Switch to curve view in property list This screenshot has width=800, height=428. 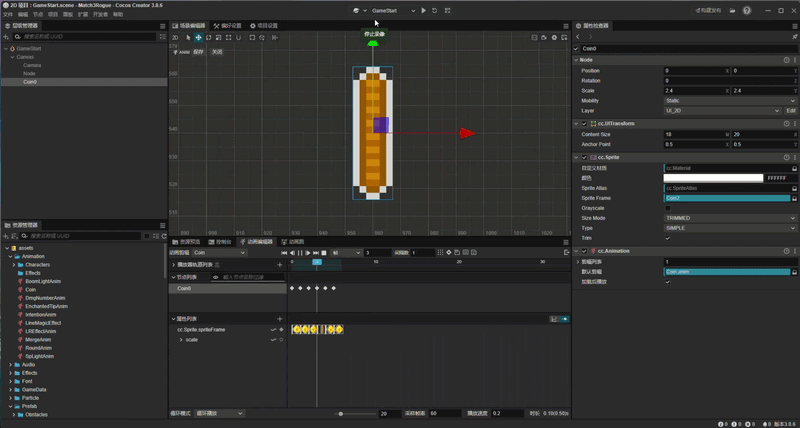(554, 319)
